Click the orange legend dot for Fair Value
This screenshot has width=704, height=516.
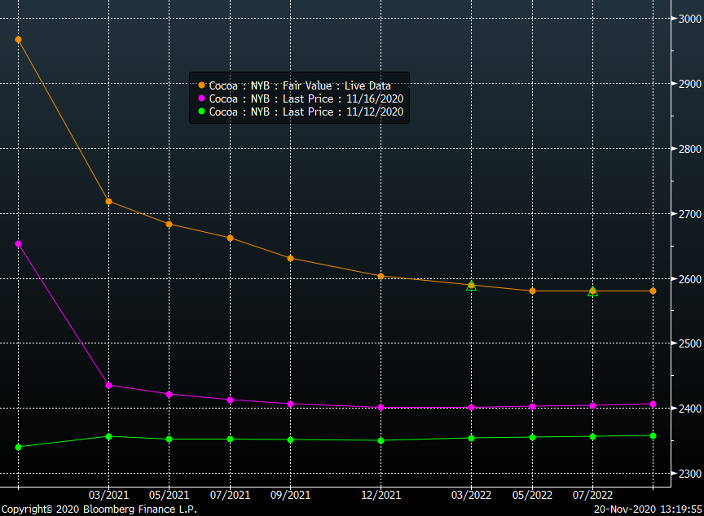[x=201, y=86]
